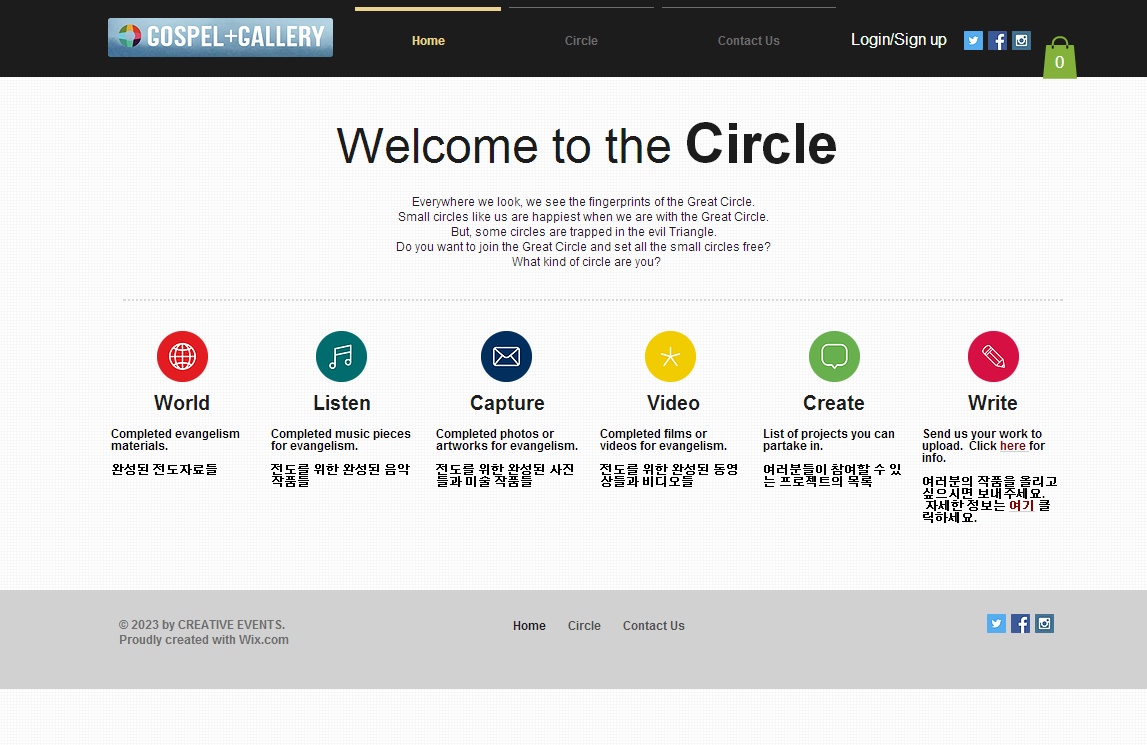Click the Gospel+Gallery logo

coord(220,38)
